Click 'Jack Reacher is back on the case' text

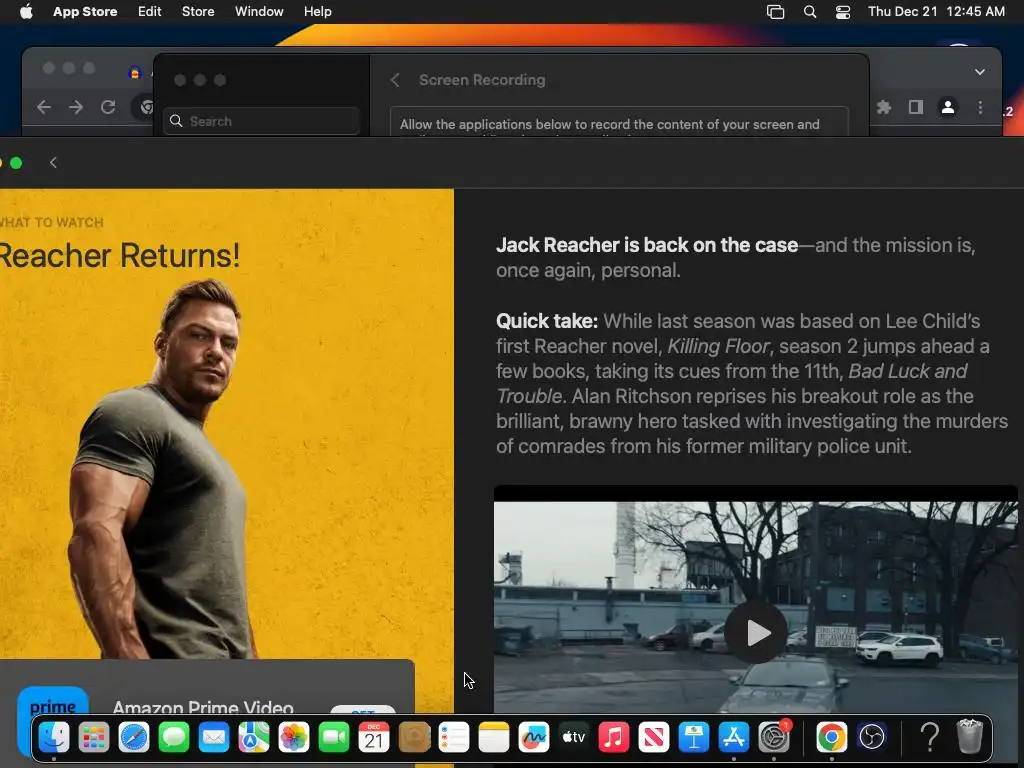pos(647,245)
